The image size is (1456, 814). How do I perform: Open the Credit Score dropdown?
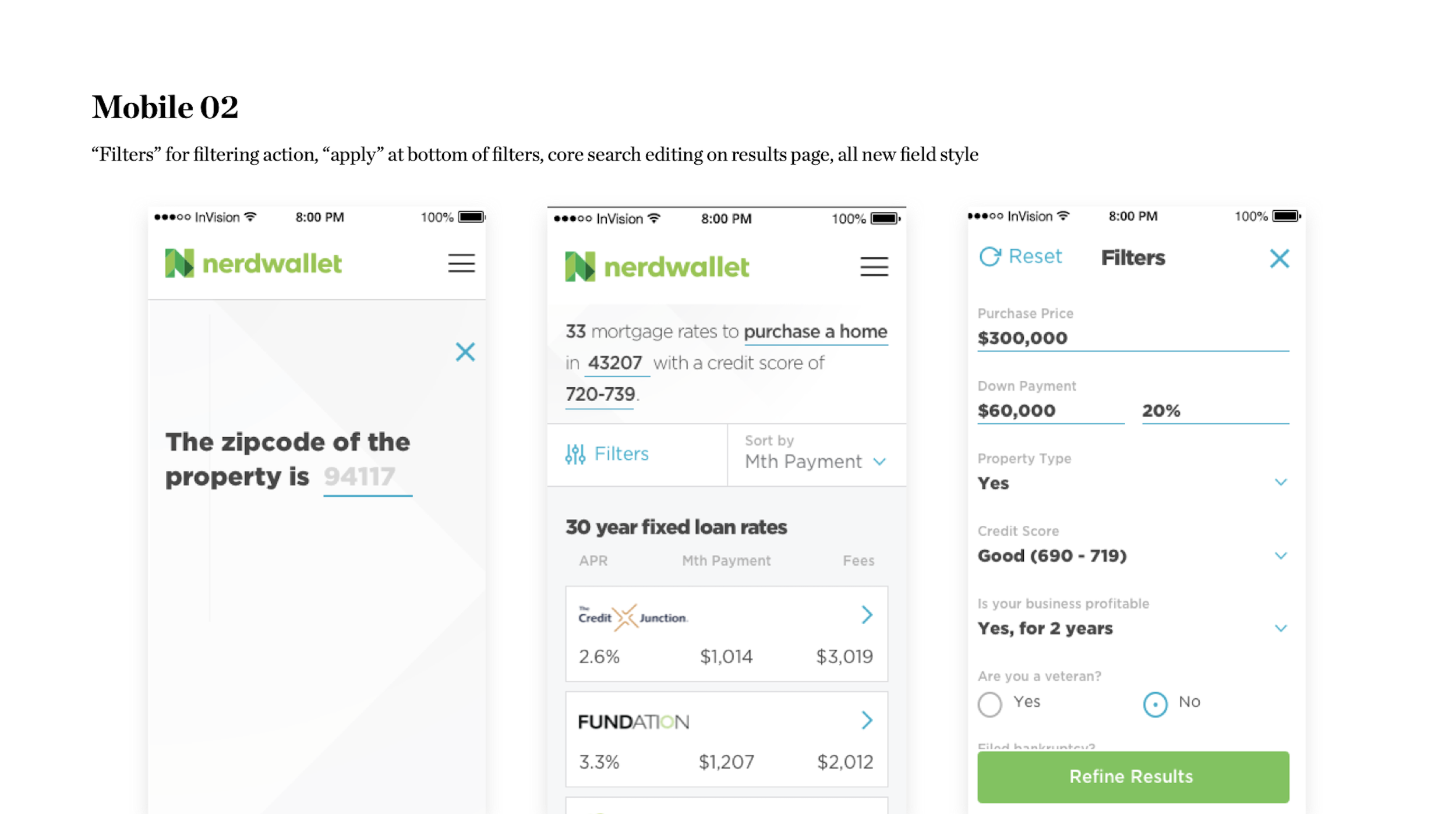tap(1280, 555)
